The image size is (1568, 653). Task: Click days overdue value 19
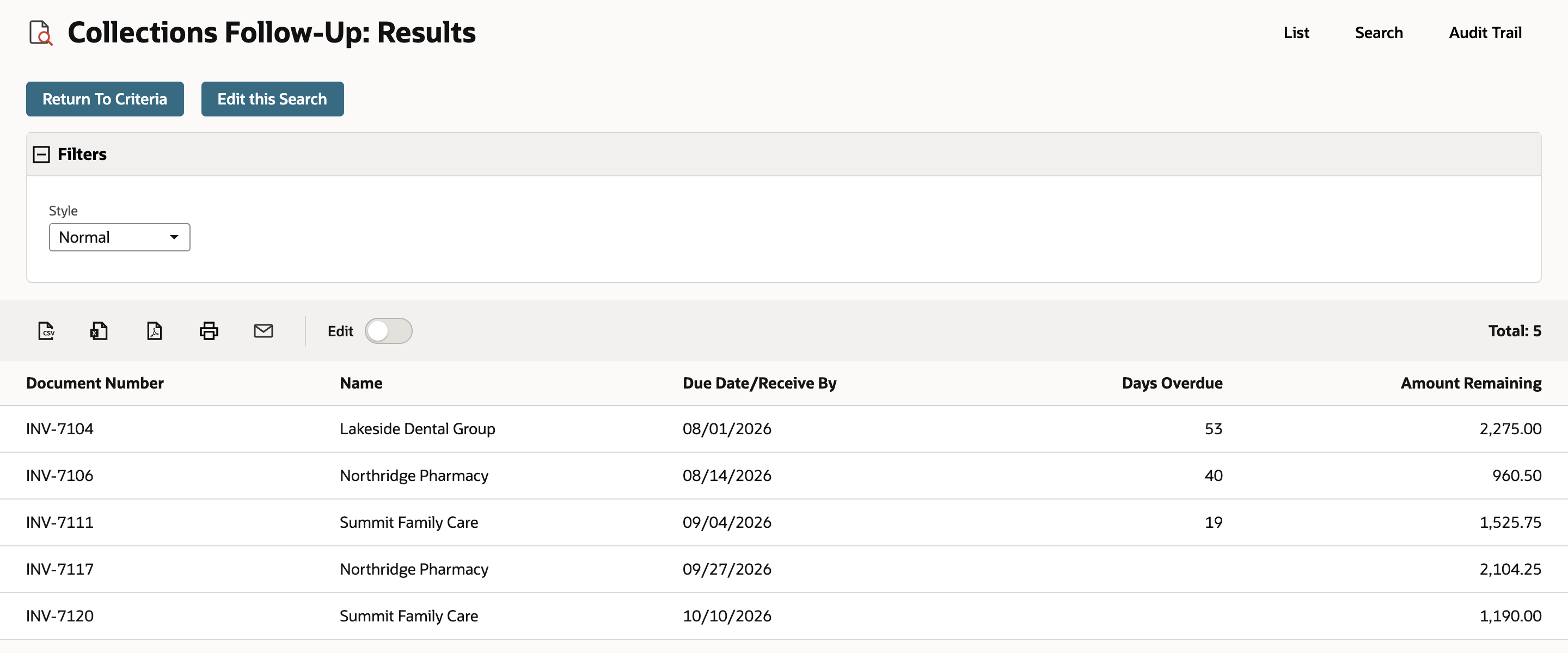point(1213,522)
